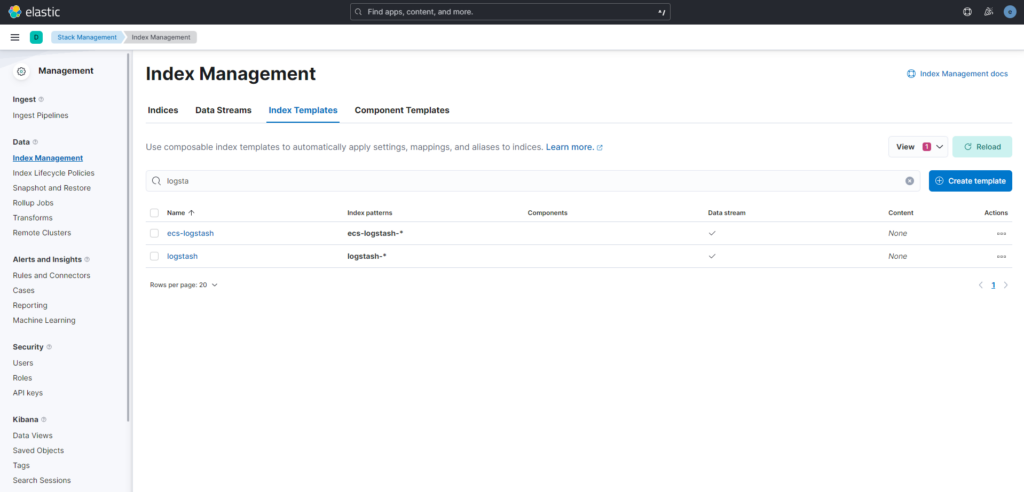Image resolution: width=1024 pixels, height=492 pixels.
Task: Open the newsfeed icon in header
Action: [x=988, y=12]
